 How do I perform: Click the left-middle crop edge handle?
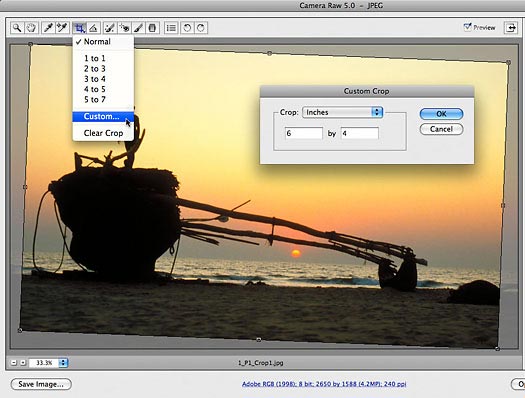25,187
